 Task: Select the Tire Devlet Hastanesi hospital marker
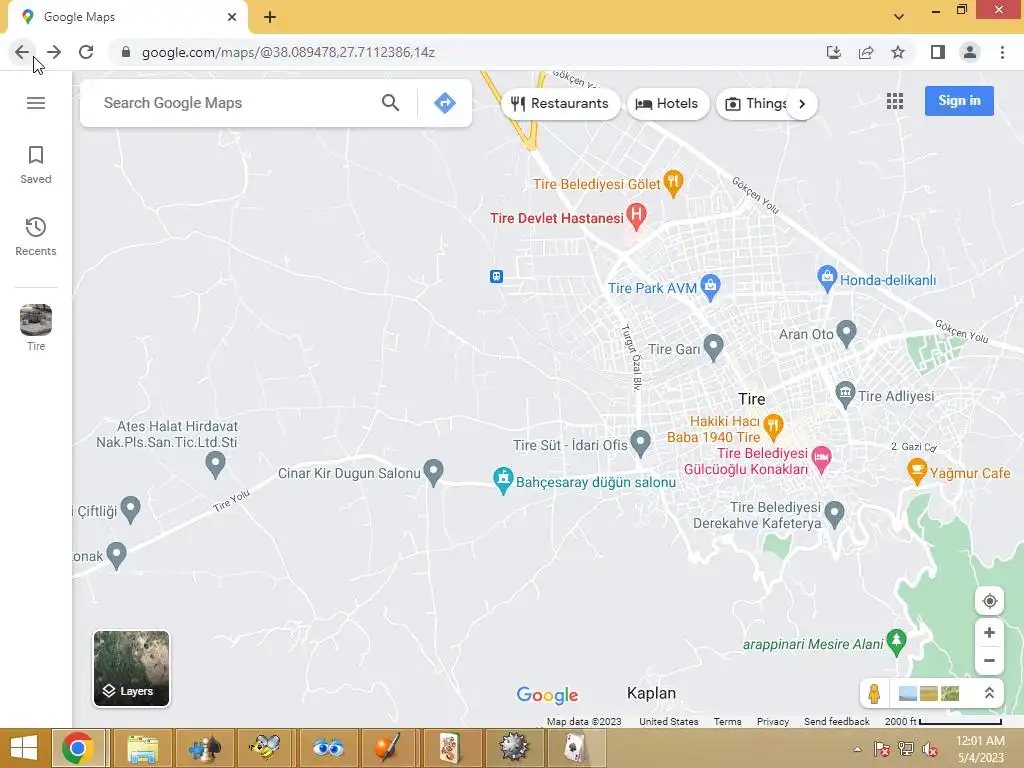point(636,216)
